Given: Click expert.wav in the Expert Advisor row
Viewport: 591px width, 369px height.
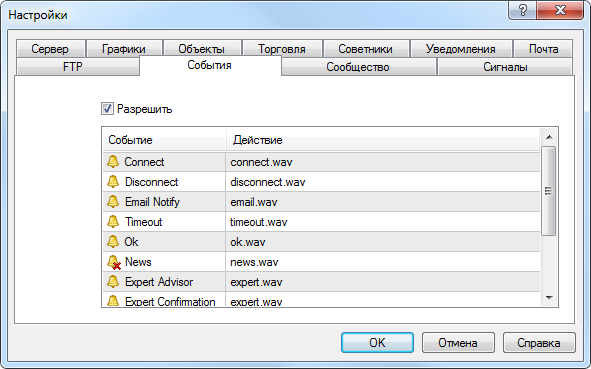Looking at the screenshot, I should pyautogui.click(x=383, y=282).
